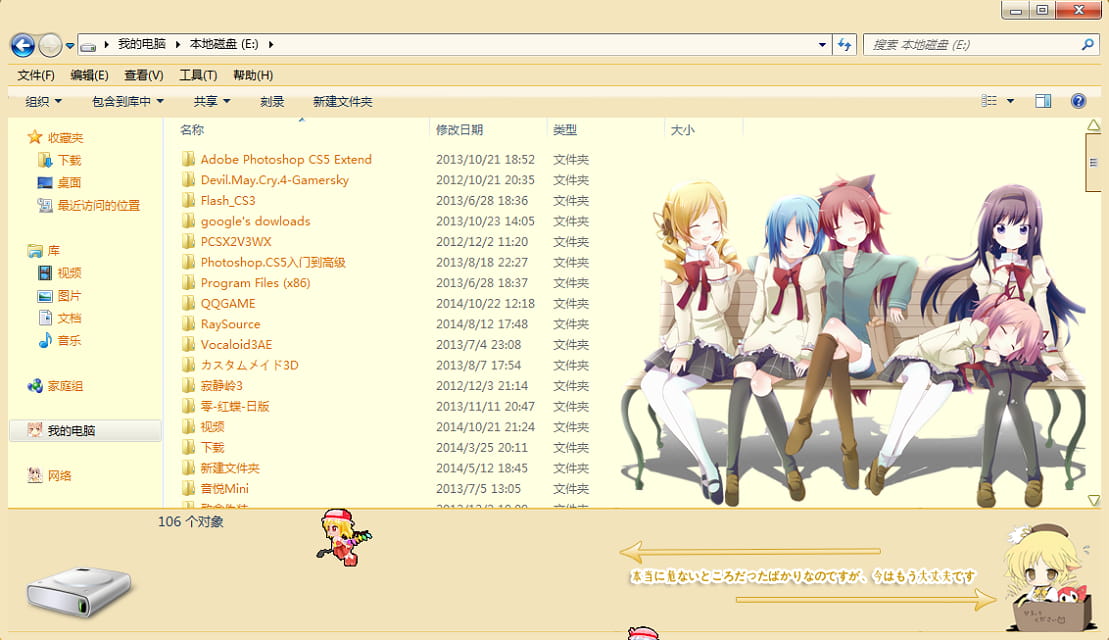1109x640 pixels.
Task: Toggle the preview pane icon
Action: pos(1042,100)
